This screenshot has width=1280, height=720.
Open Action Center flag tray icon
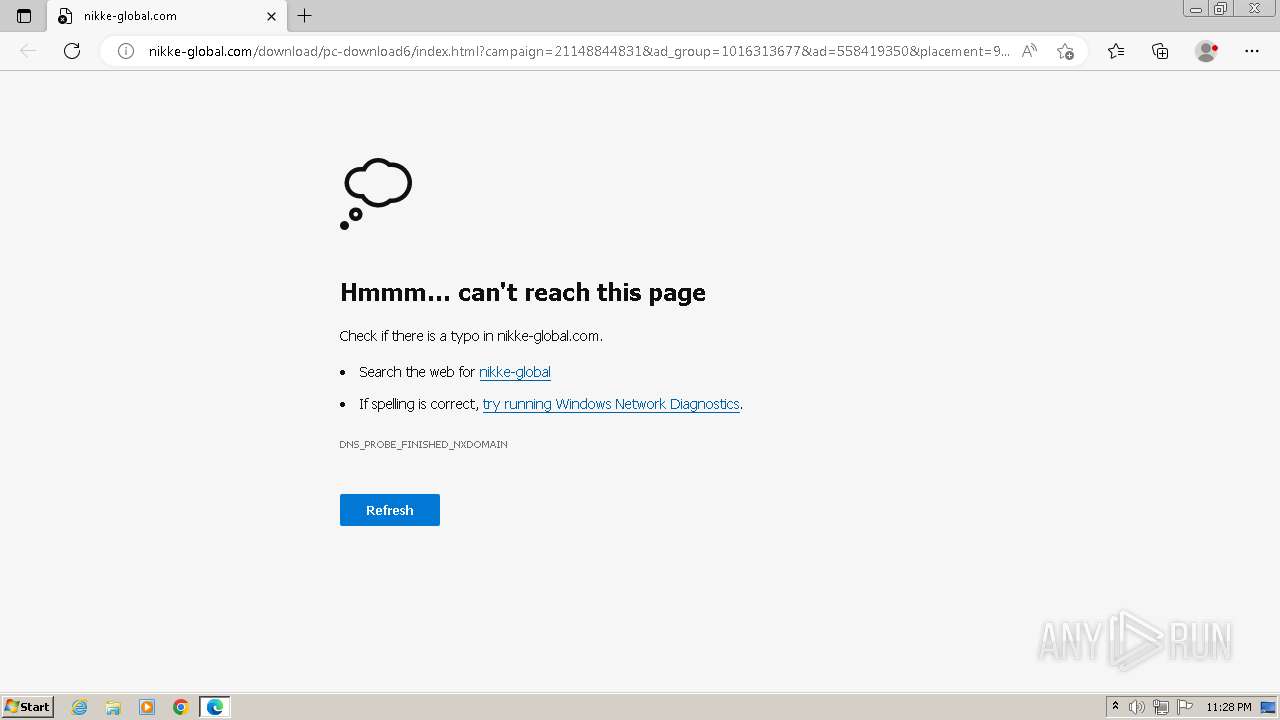(1185, 707)
